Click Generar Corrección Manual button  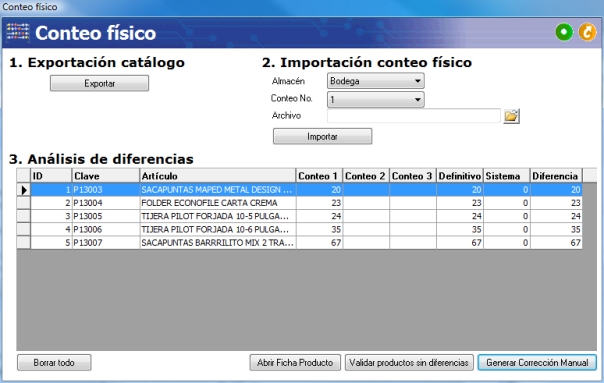pos(537,363)
